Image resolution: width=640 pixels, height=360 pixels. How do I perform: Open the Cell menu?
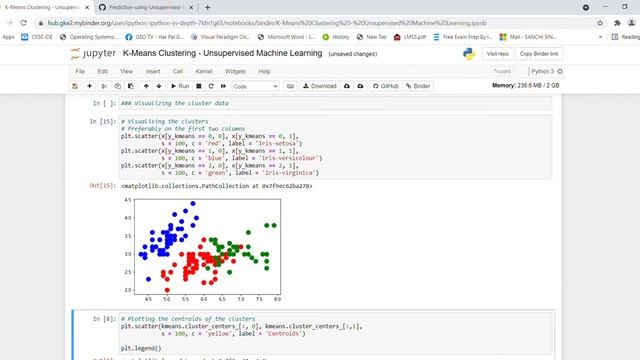tap(178, 71)
